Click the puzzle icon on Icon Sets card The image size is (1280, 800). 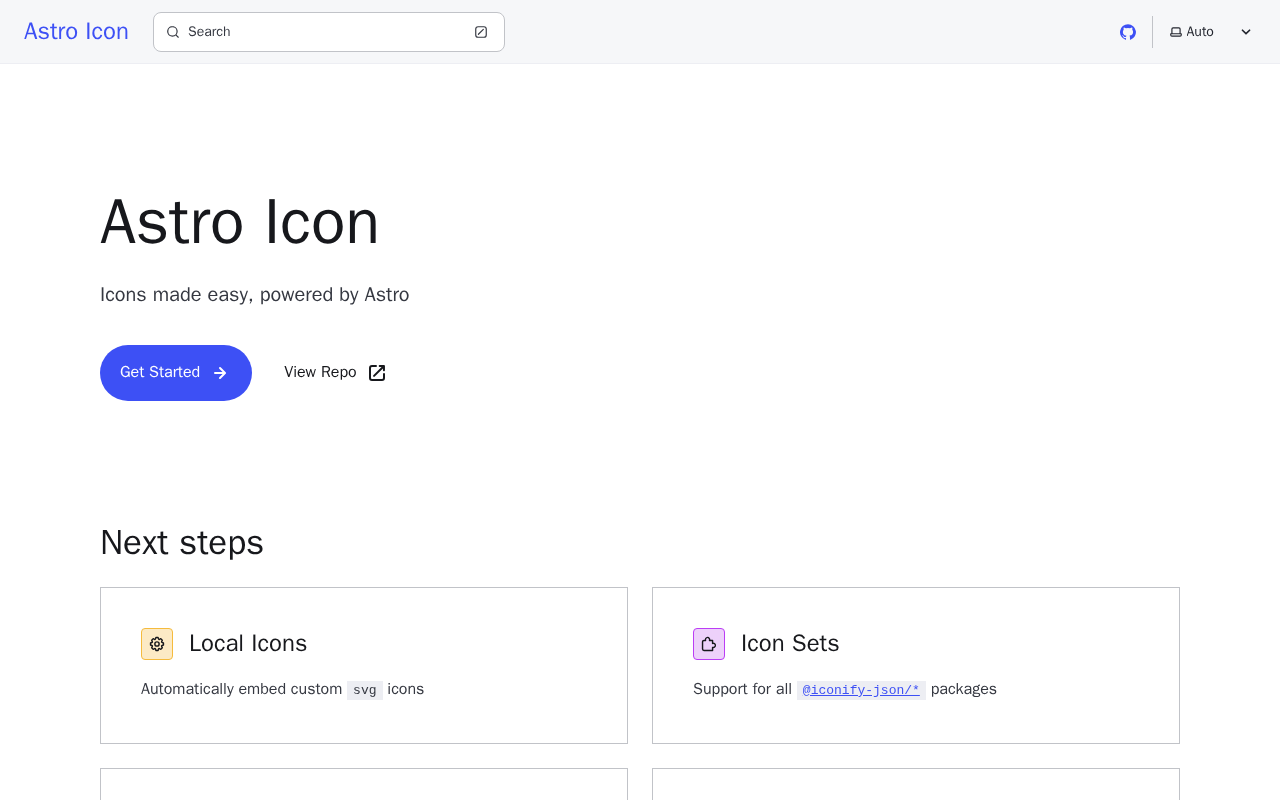click(x=709, y=644)
